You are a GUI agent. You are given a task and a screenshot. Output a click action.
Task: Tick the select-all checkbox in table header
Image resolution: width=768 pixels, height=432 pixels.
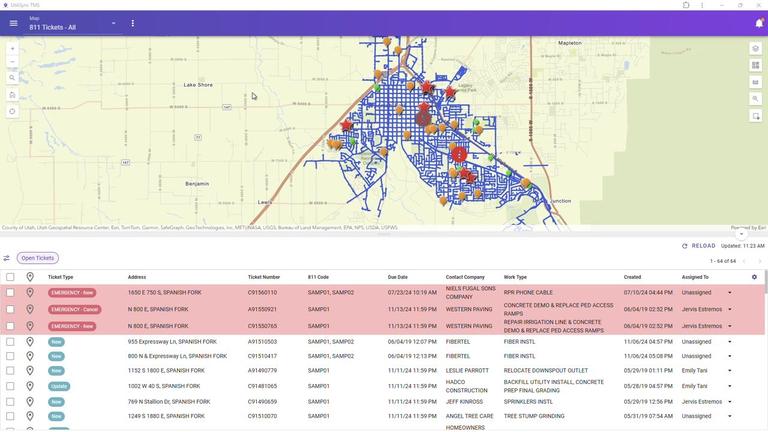[x=10, y=277]
